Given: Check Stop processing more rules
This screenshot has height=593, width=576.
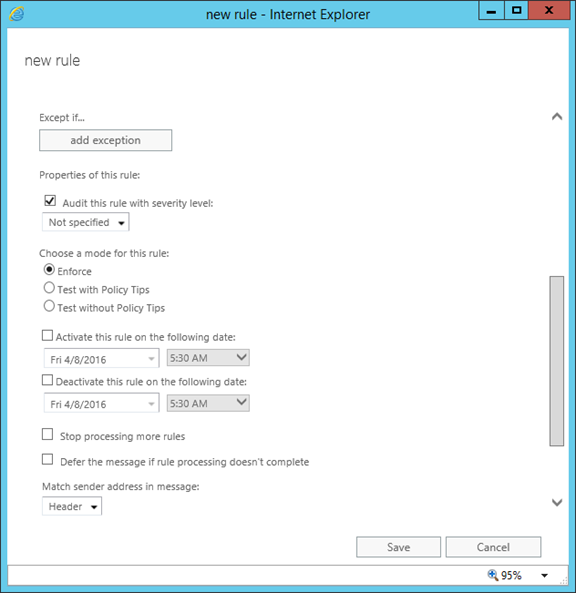Looking at the screenshot, I should (x=47, y=435).
